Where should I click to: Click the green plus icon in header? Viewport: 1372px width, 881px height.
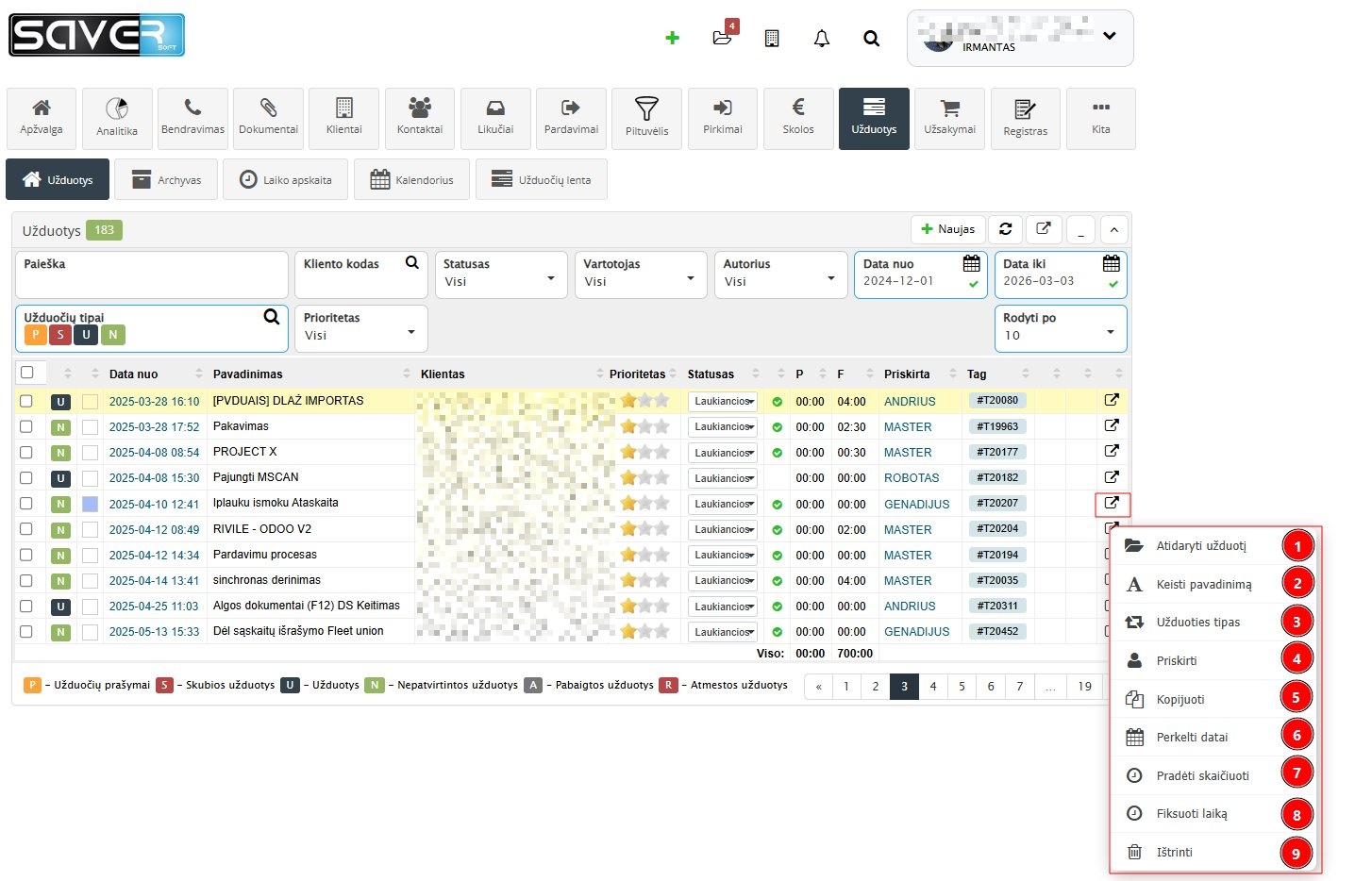click(672, 38)
